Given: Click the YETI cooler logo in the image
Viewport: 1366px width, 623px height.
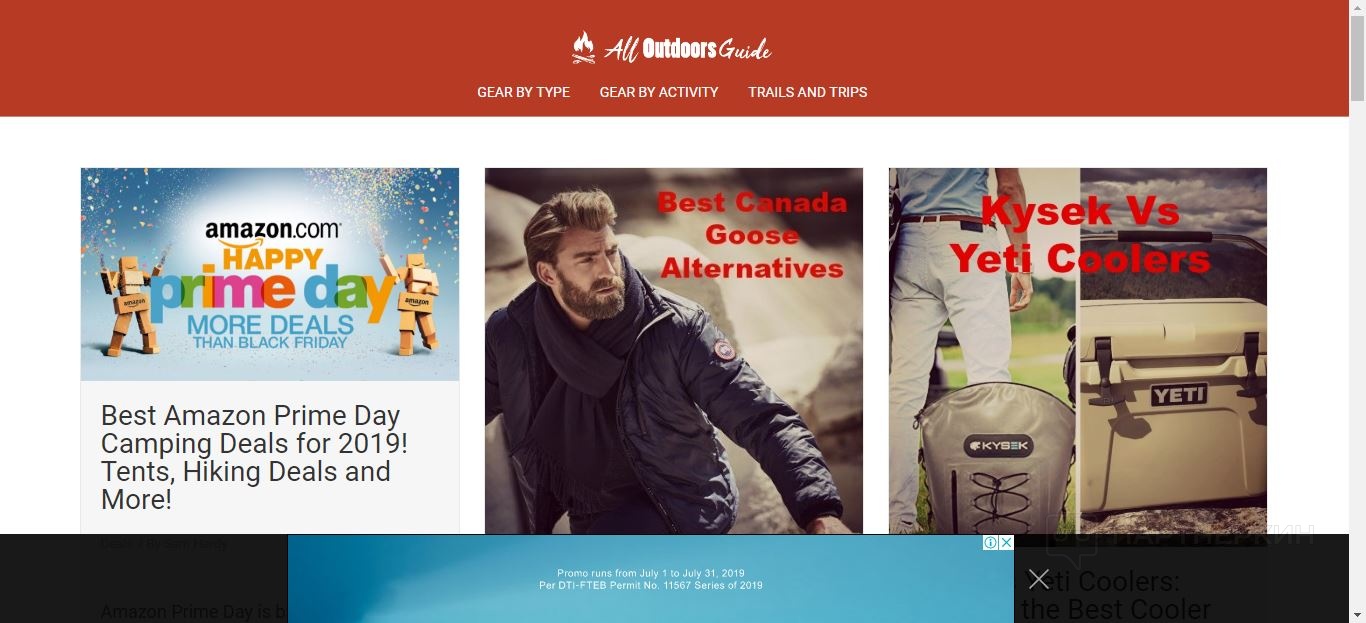Looking at the screenshot, I should tap(1178, 394).
